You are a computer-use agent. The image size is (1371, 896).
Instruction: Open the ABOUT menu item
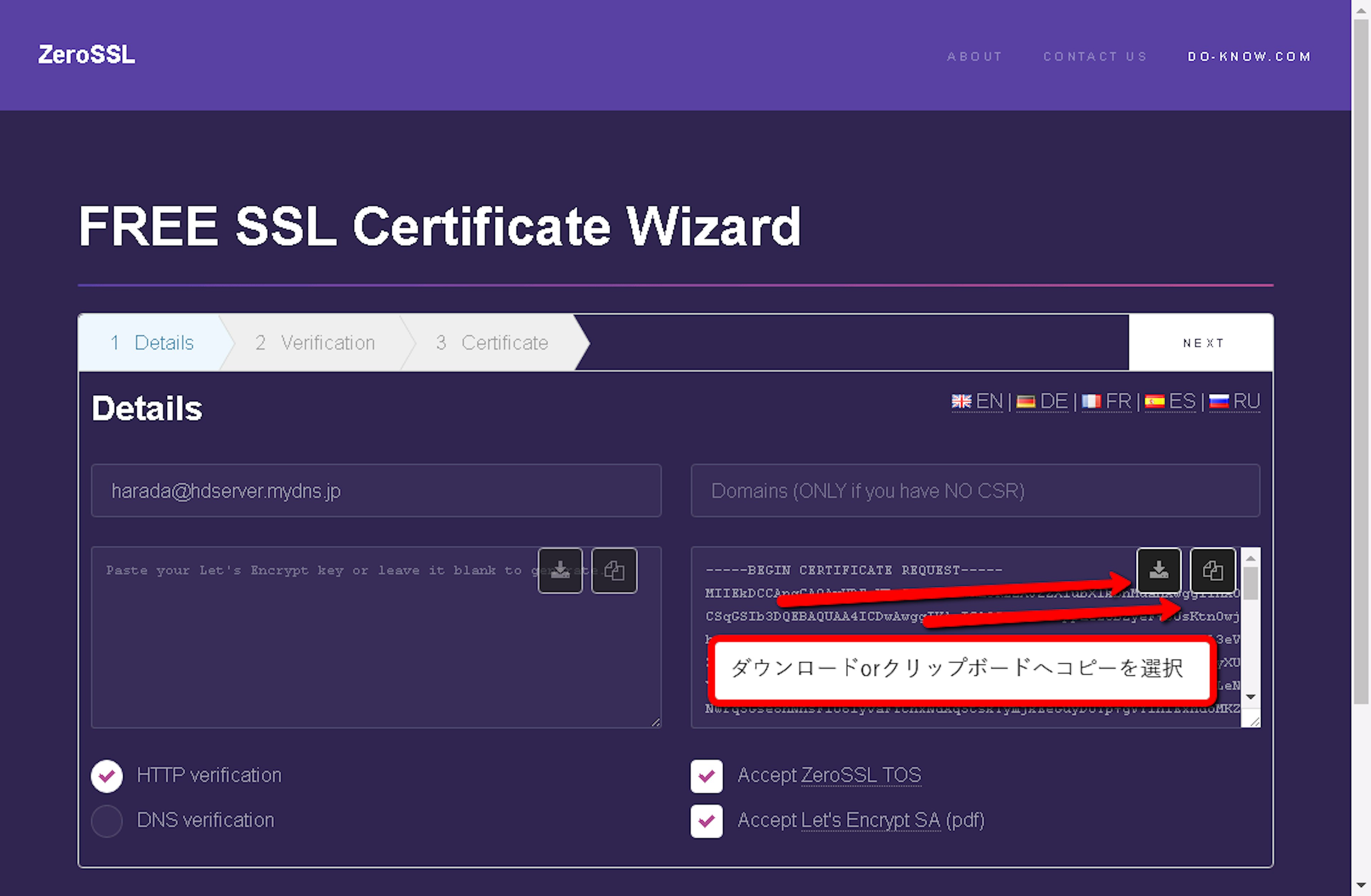coord(974,56)
